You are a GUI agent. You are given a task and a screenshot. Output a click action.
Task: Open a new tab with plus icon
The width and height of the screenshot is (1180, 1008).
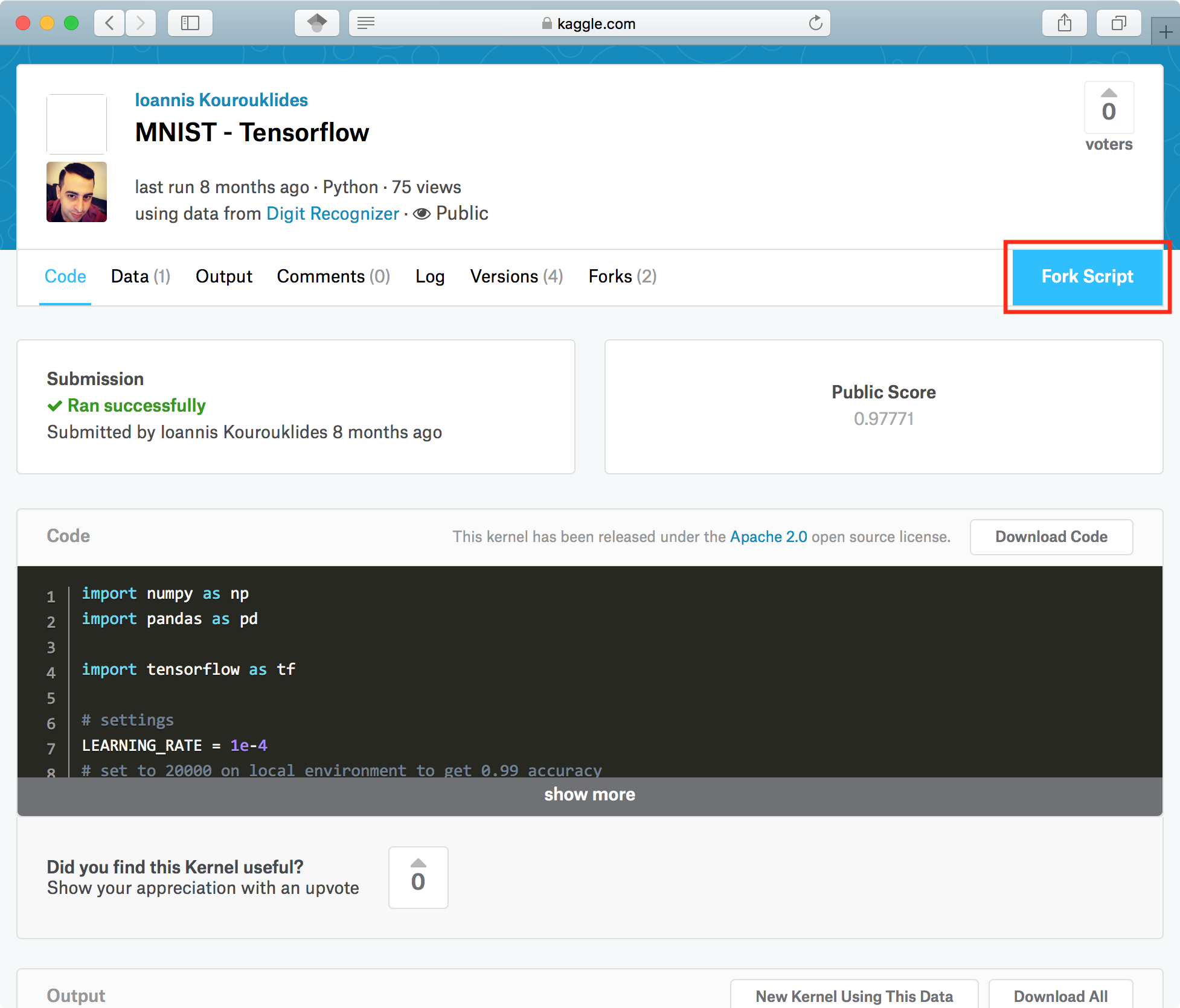pyautogui.click(x=1166, y=31)
